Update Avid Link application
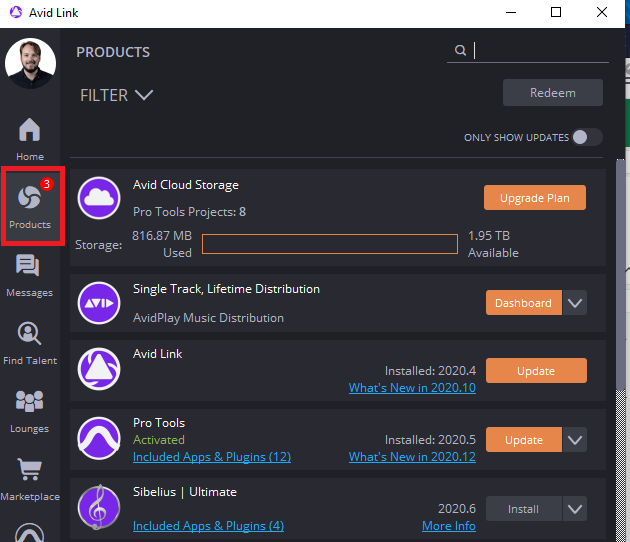 (536, 371)
